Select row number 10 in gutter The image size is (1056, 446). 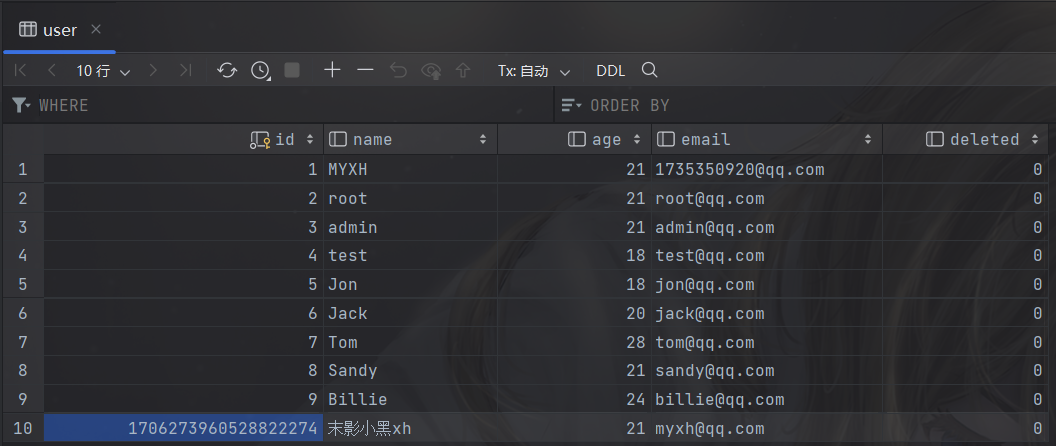point(23,428)
